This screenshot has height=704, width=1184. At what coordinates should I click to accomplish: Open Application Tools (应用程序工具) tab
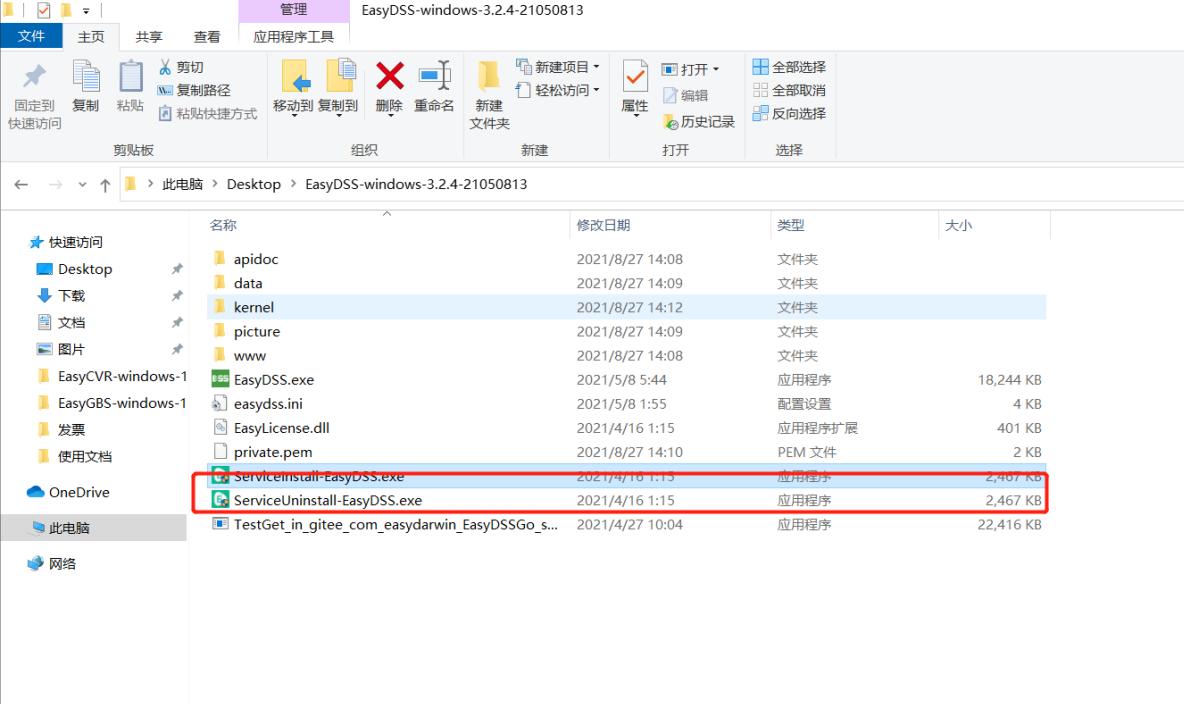294,36
